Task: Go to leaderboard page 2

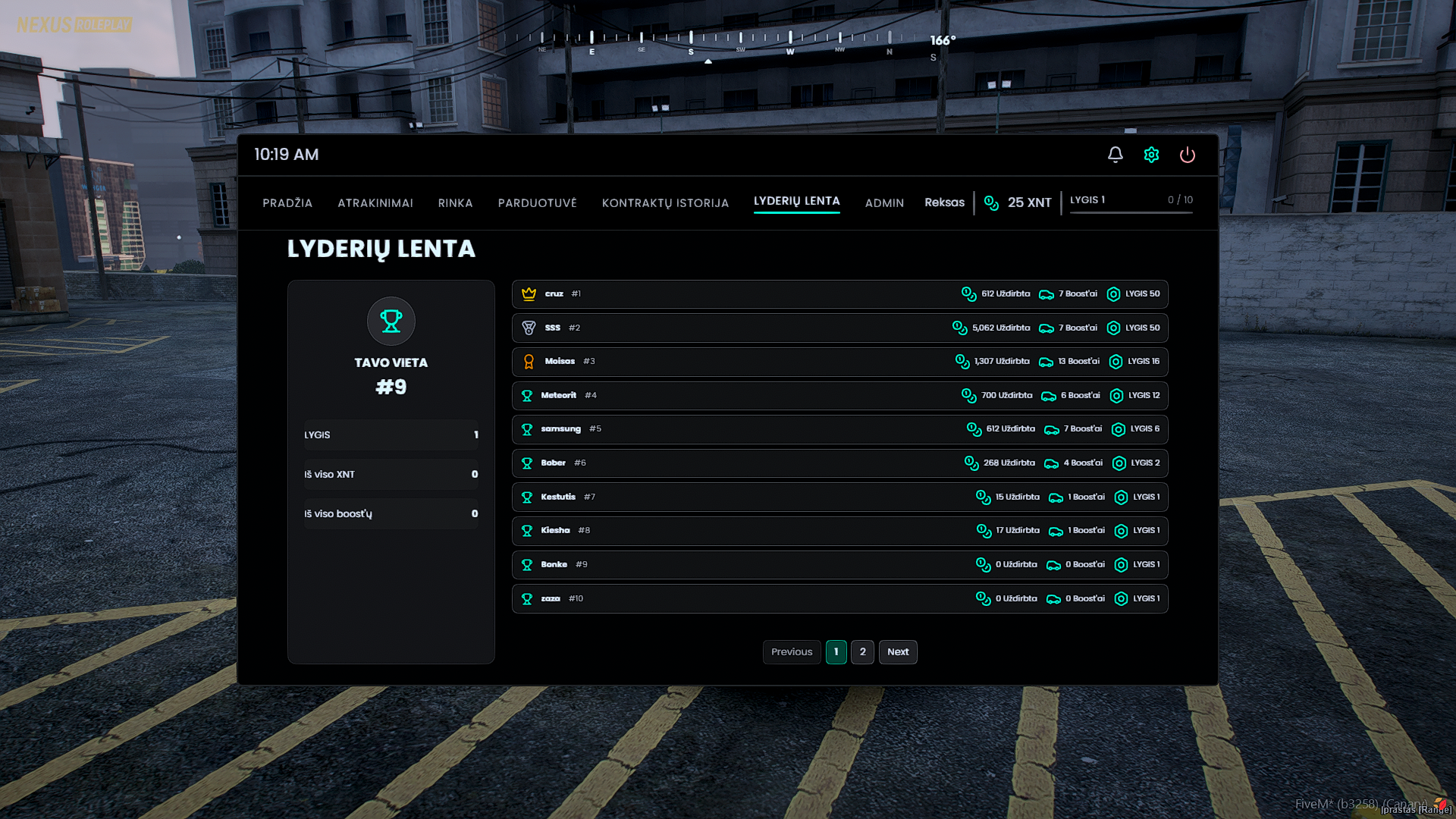Action: (862, 652)
